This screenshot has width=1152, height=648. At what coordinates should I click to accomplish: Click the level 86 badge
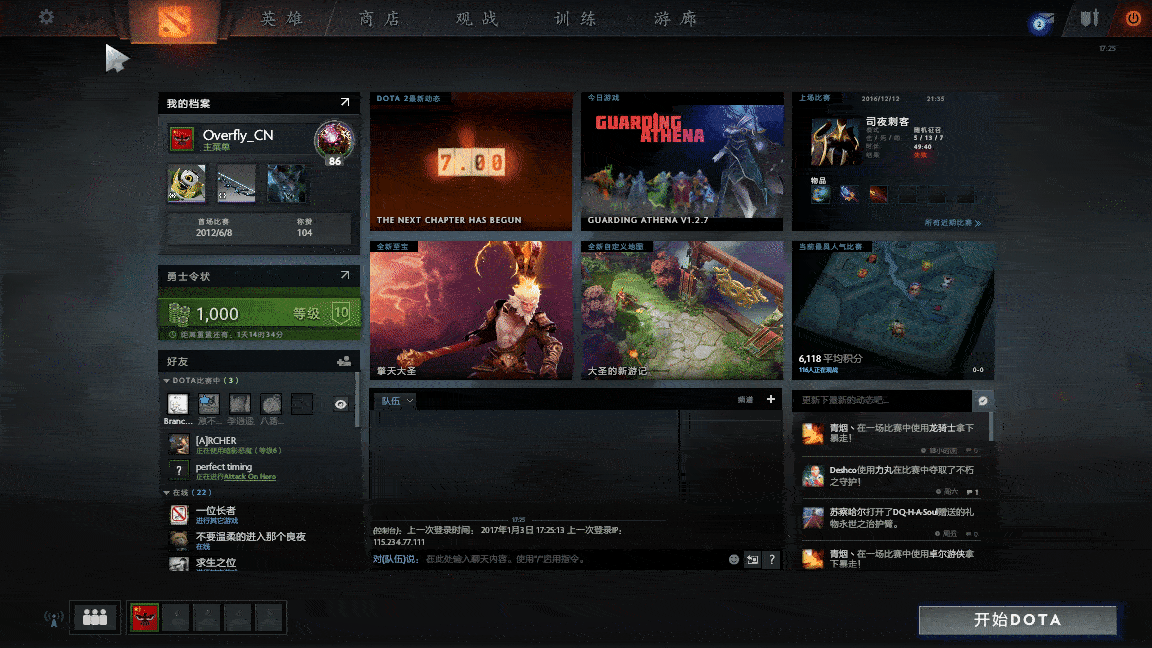click(334, 143)
